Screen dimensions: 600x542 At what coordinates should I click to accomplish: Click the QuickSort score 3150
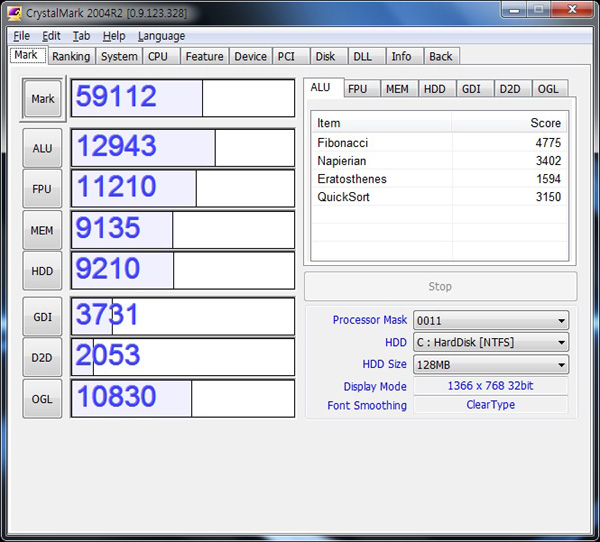548,197
